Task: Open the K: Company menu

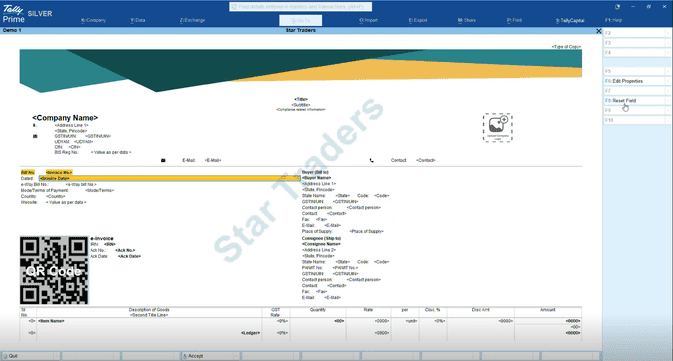Action: (x=93, y=20)
